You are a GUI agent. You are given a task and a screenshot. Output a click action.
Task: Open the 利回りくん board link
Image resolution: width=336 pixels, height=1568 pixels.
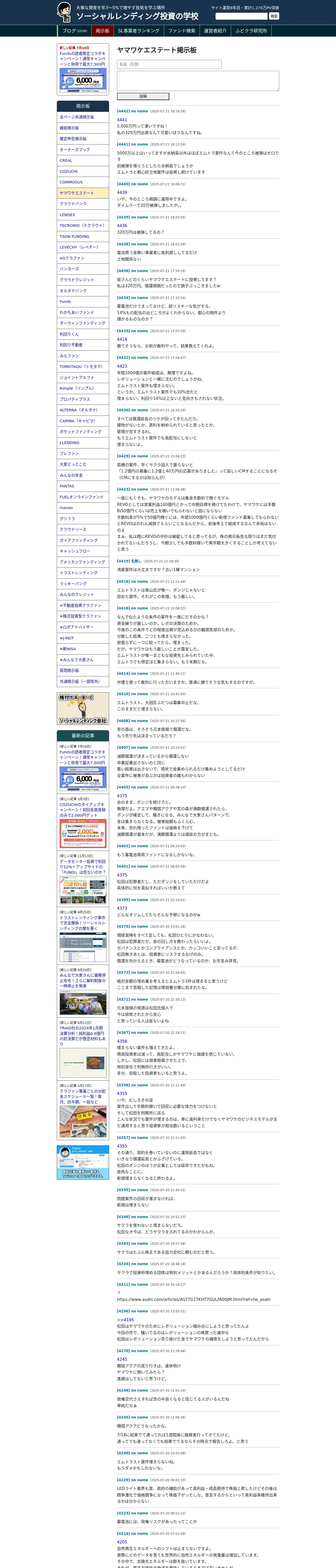coord(83,334)
